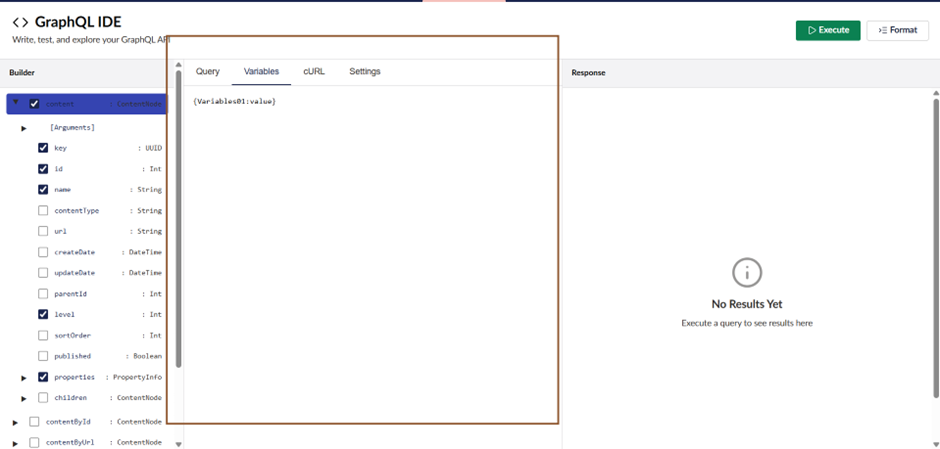Click the [Arguments] tree label

coord(73,128)
